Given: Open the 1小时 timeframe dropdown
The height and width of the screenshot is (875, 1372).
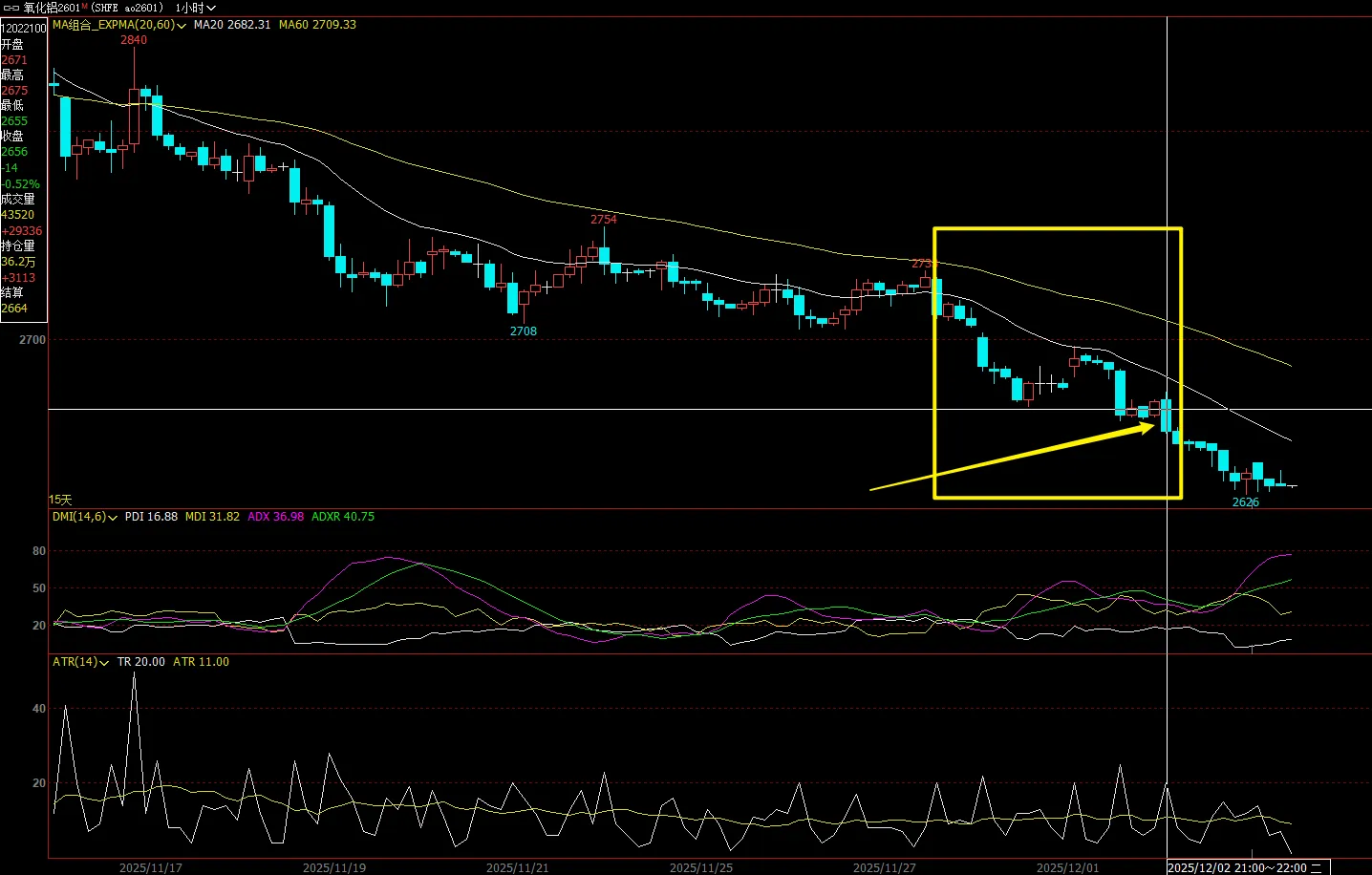Looking at the screenshot, I should point(195,8).
